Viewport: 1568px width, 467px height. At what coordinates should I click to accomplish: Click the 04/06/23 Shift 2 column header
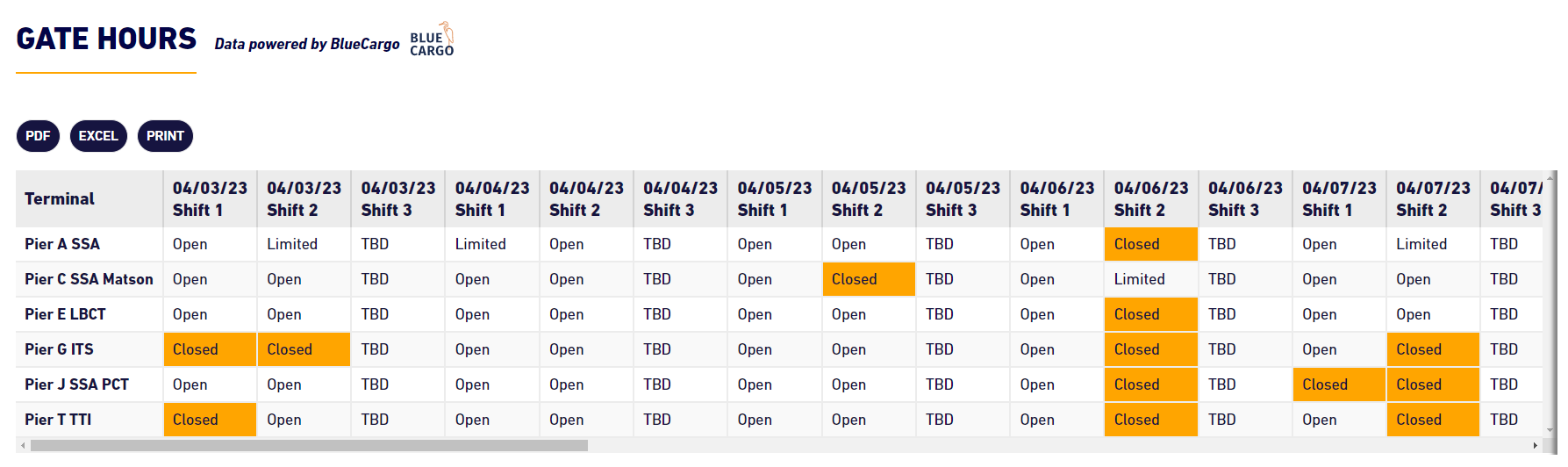coord(1151,199)
